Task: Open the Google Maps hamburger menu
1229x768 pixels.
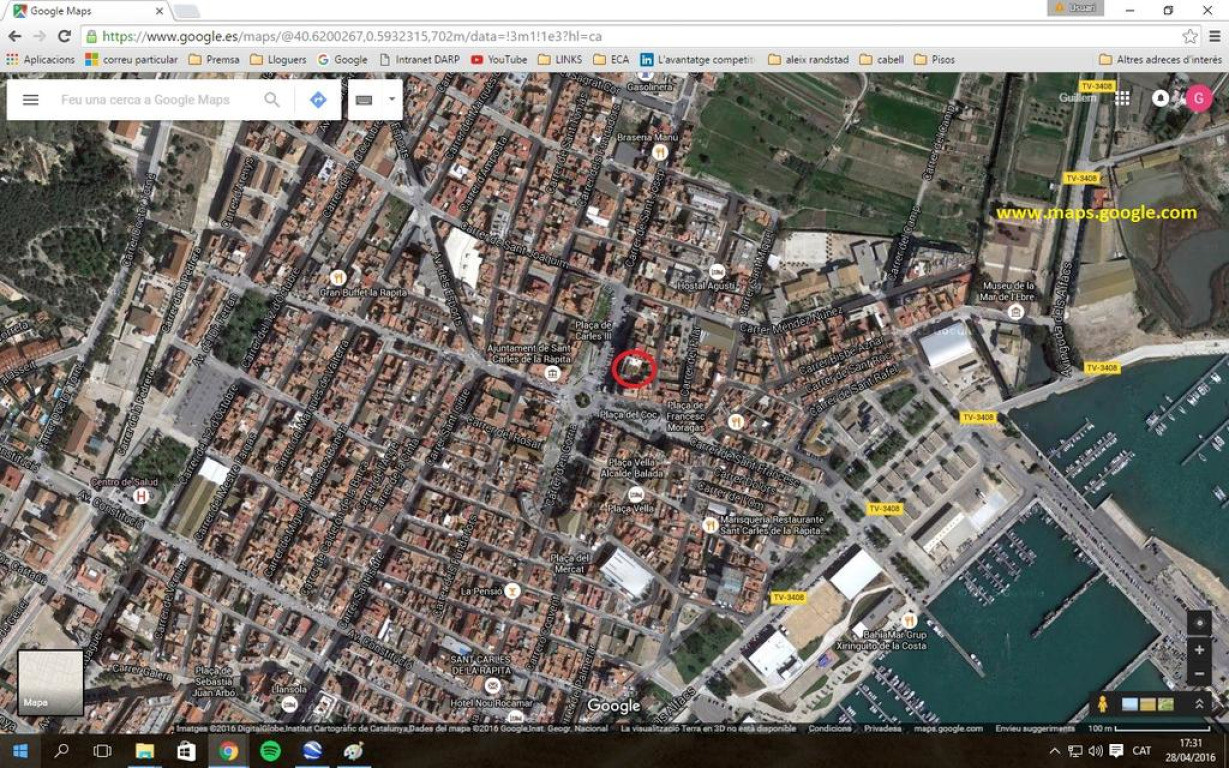Action: tap(30, 100)
